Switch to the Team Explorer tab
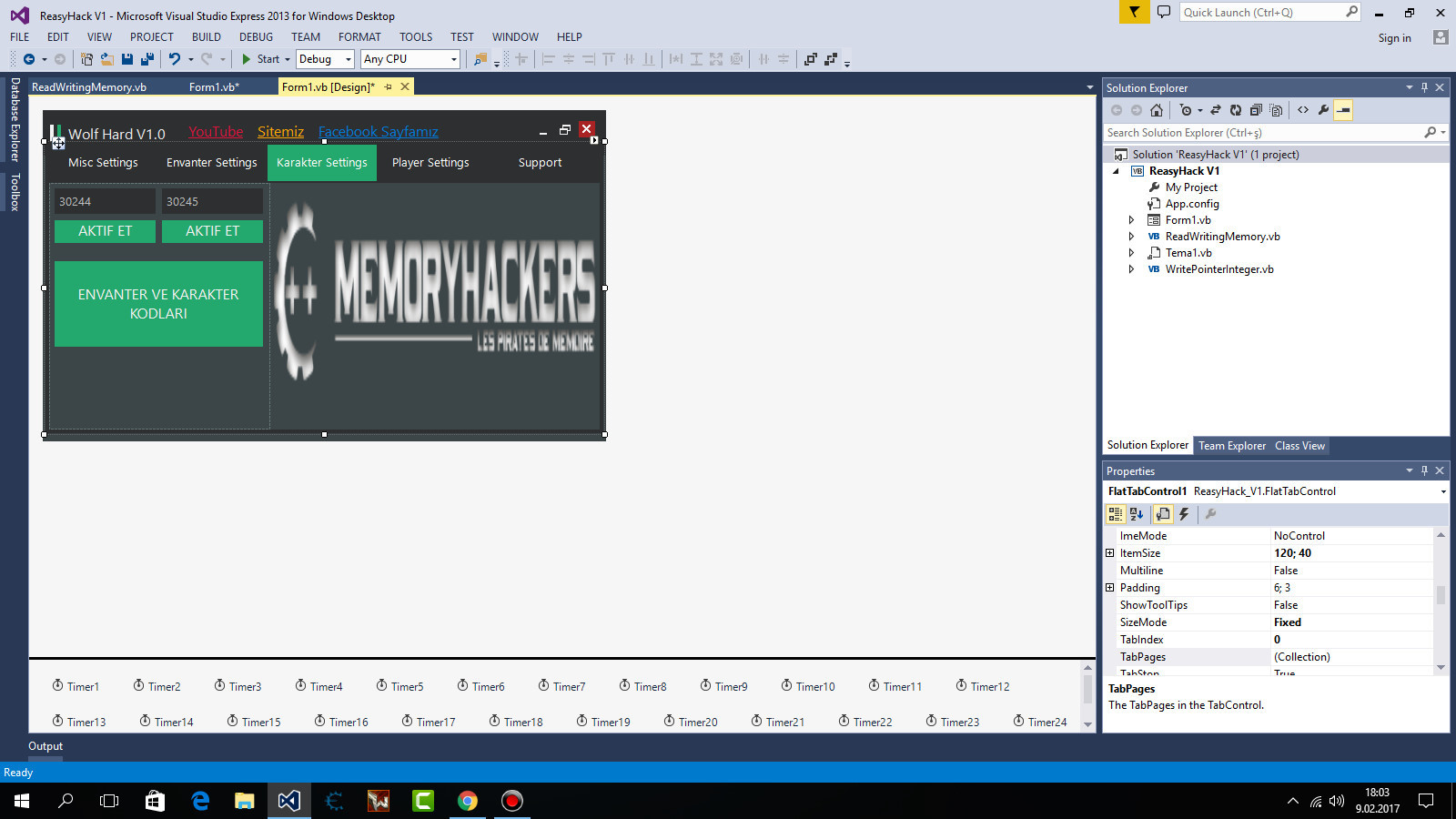Viewport: 1456px width, 819px height. 1231,446
